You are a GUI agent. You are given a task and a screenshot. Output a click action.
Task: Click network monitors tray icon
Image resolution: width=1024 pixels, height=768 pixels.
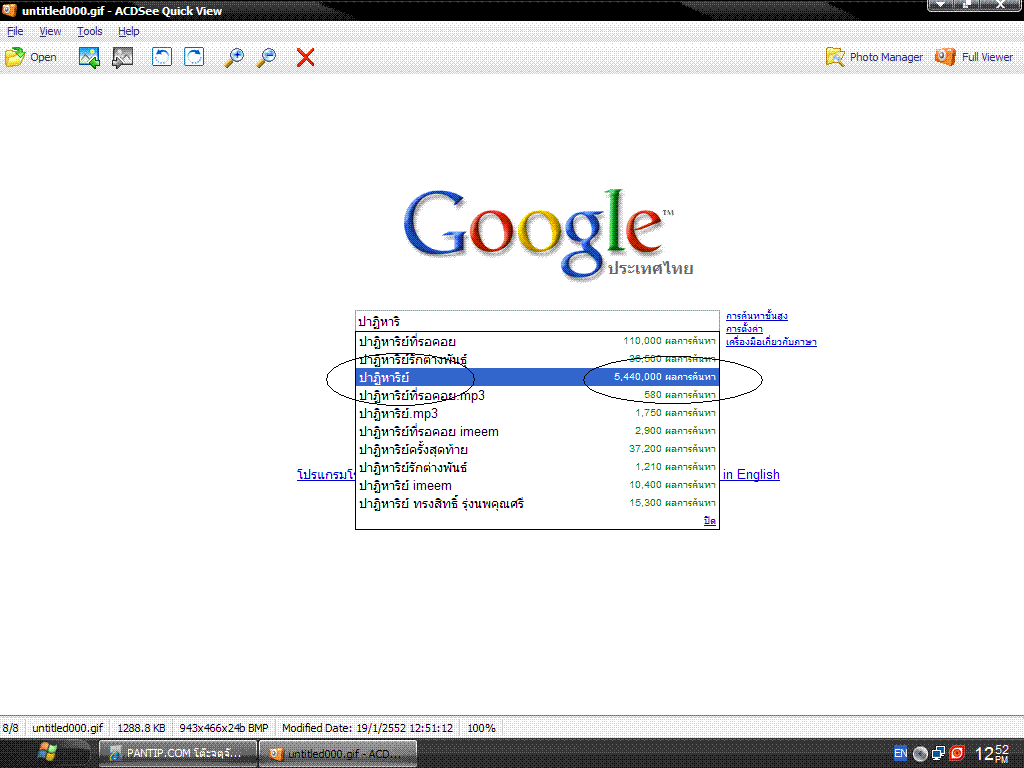point(938,754)
